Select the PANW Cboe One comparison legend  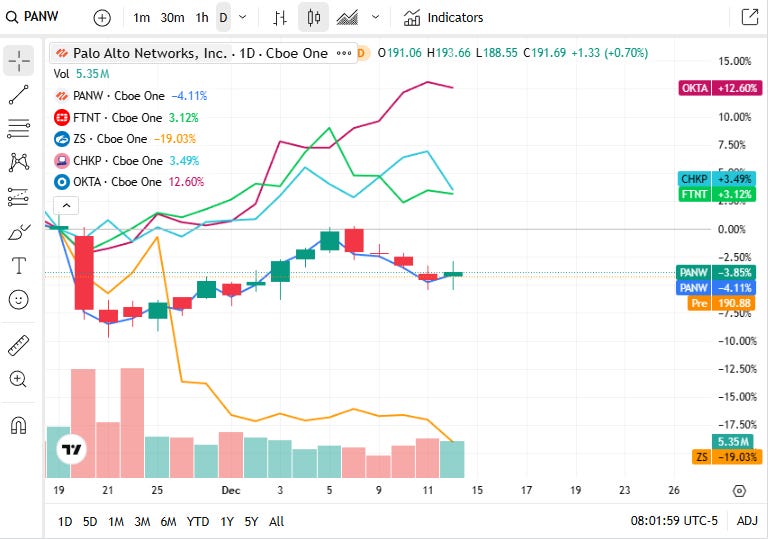130,96
